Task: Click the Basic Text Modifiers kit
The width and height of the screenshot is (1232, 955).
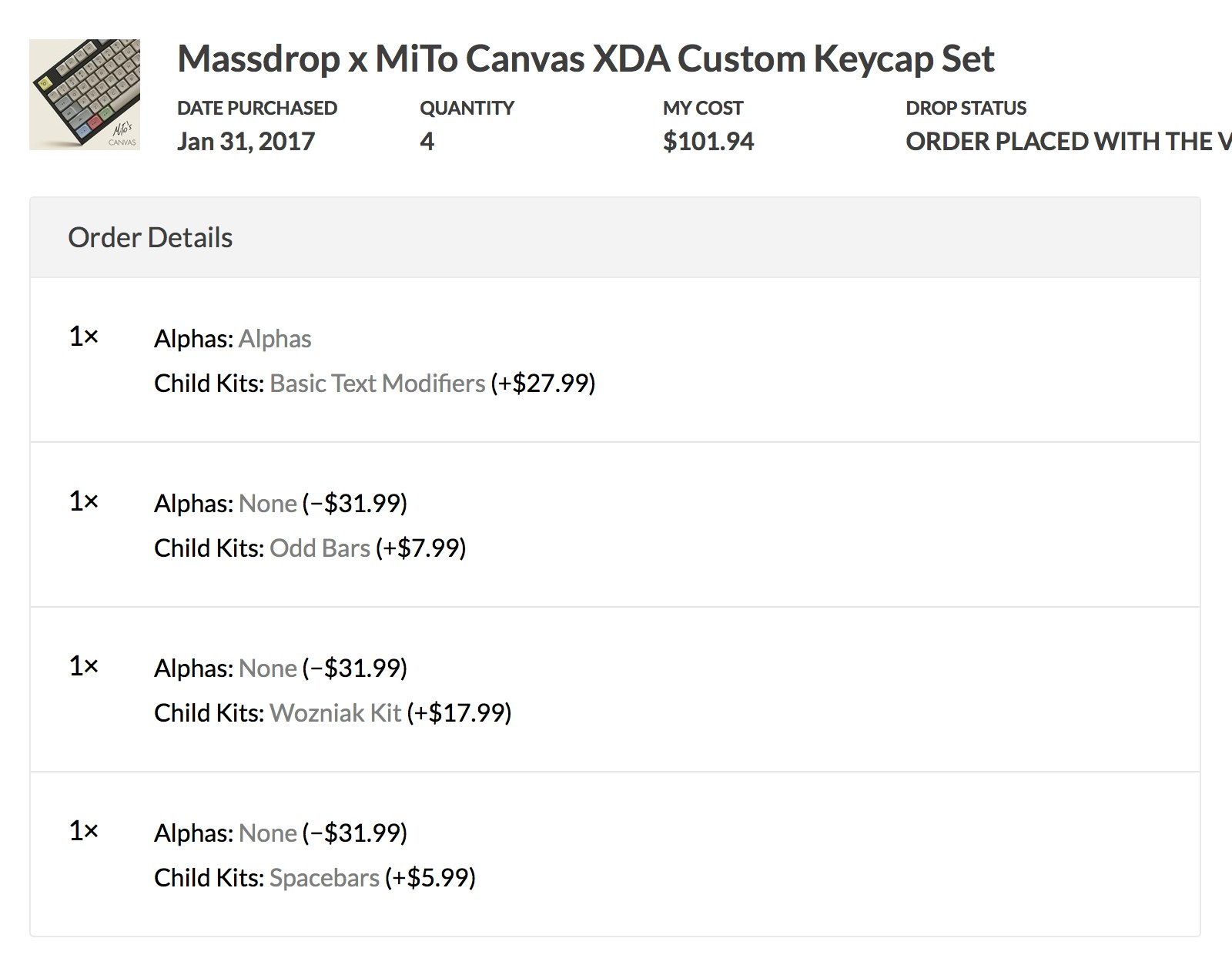Action: (x=377, y=384)
